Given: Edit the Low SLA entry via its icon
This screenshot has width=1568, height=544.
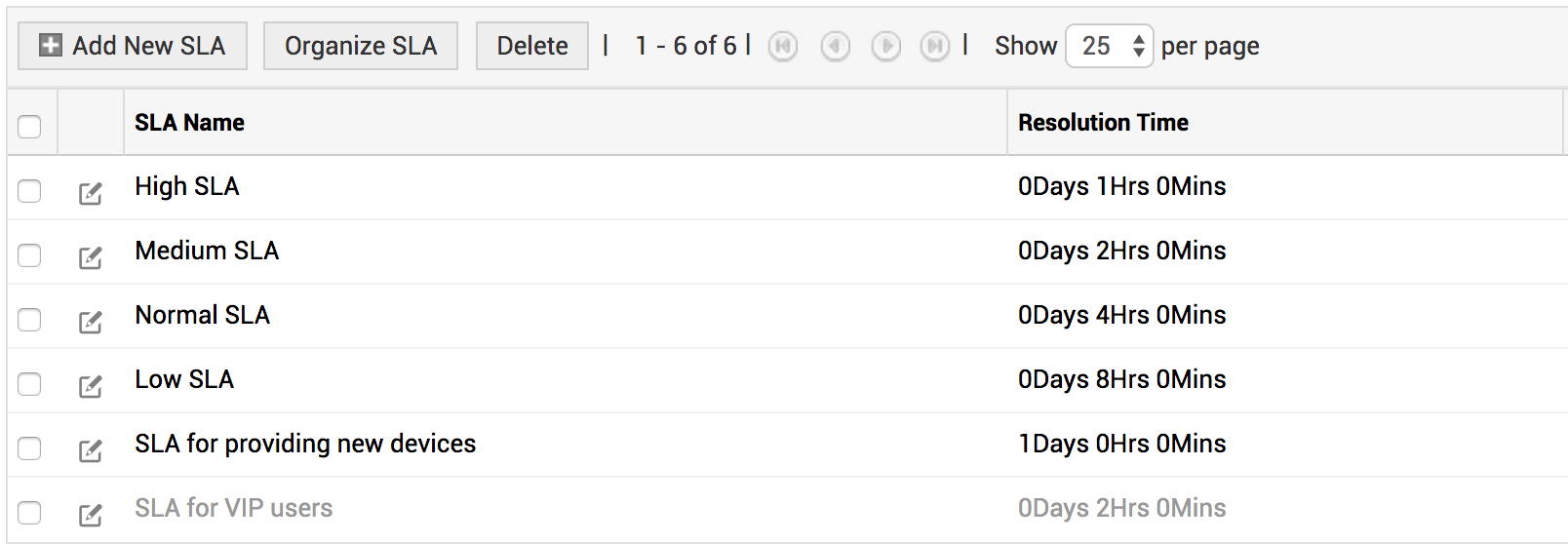Looking at the screenshot, I should pyautogui.click(x=91, y=386).
